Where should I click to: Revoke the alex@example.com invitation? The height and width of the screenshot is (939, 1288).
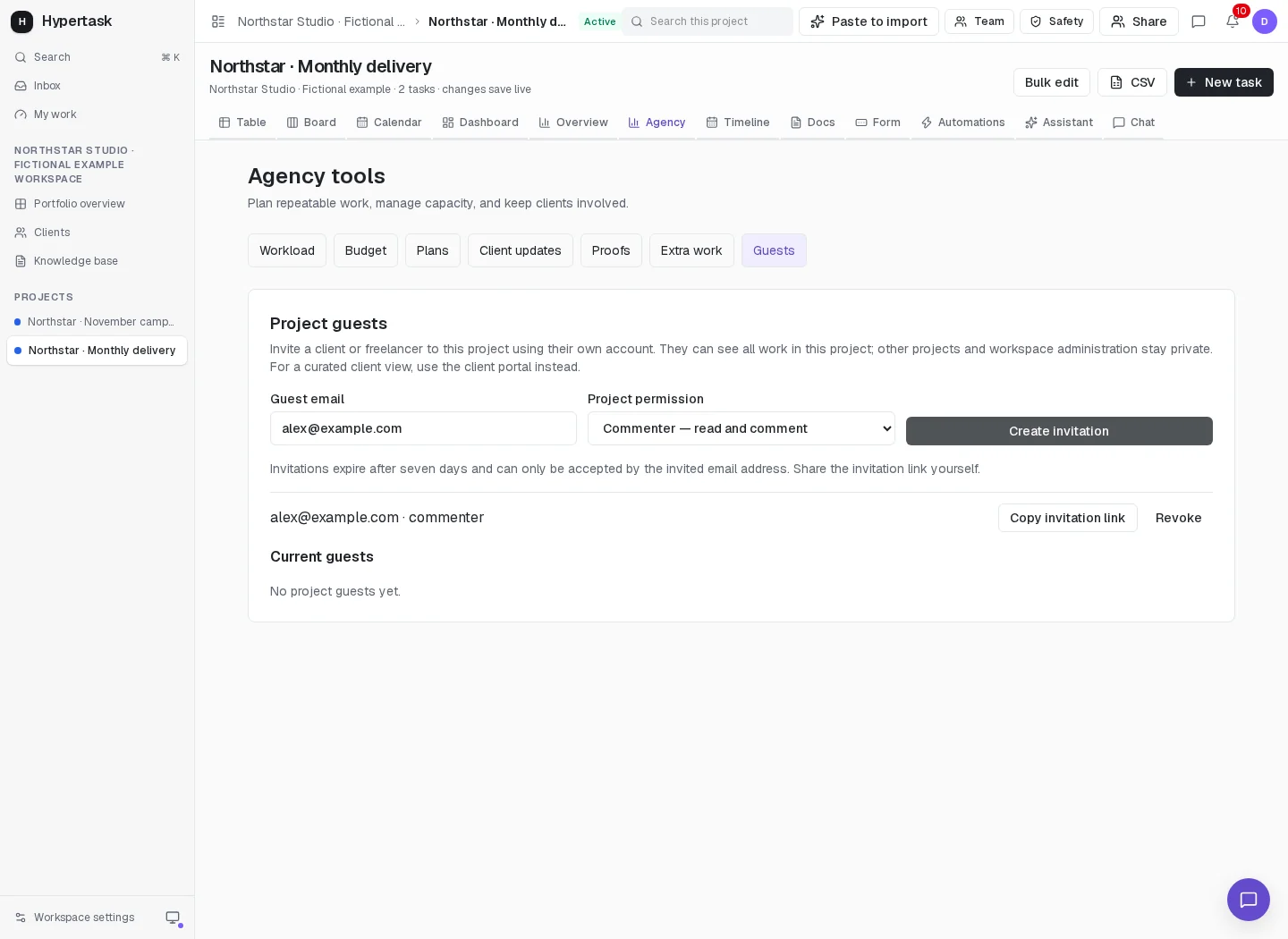1179,518
